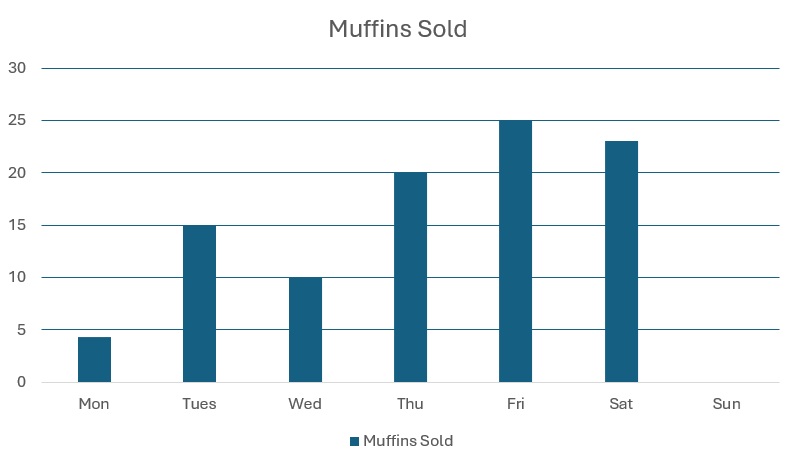
Task: Click the Wednesday bar
Action: [305, 330]
